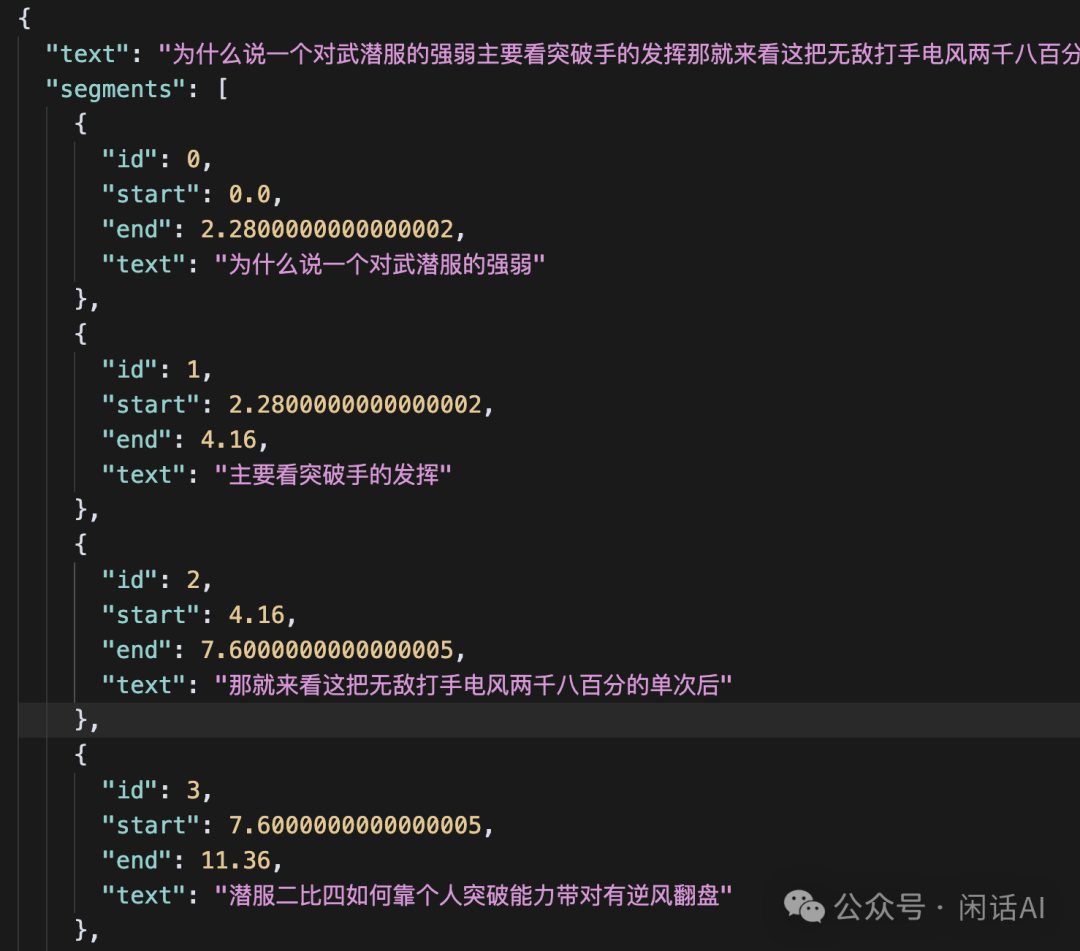Click the 闲话AI watermark text
Viewport: 1080px width, 951px height.
[1001, 908]
